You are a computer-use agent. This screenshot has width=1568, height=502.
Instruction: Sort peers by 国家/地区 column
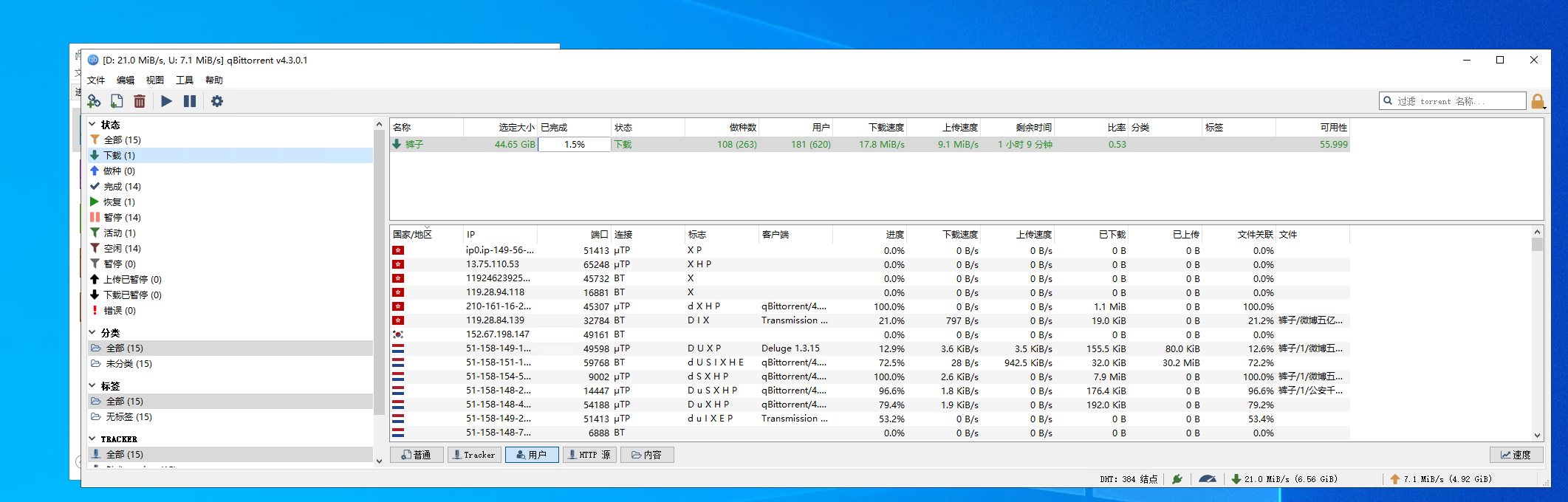click(426, 235)
